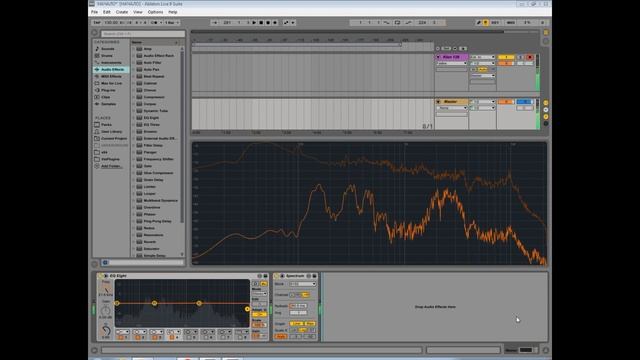This screenshot has width=640, height=360.
Task: Click the Master track title
Action: (x=450, y=102)
